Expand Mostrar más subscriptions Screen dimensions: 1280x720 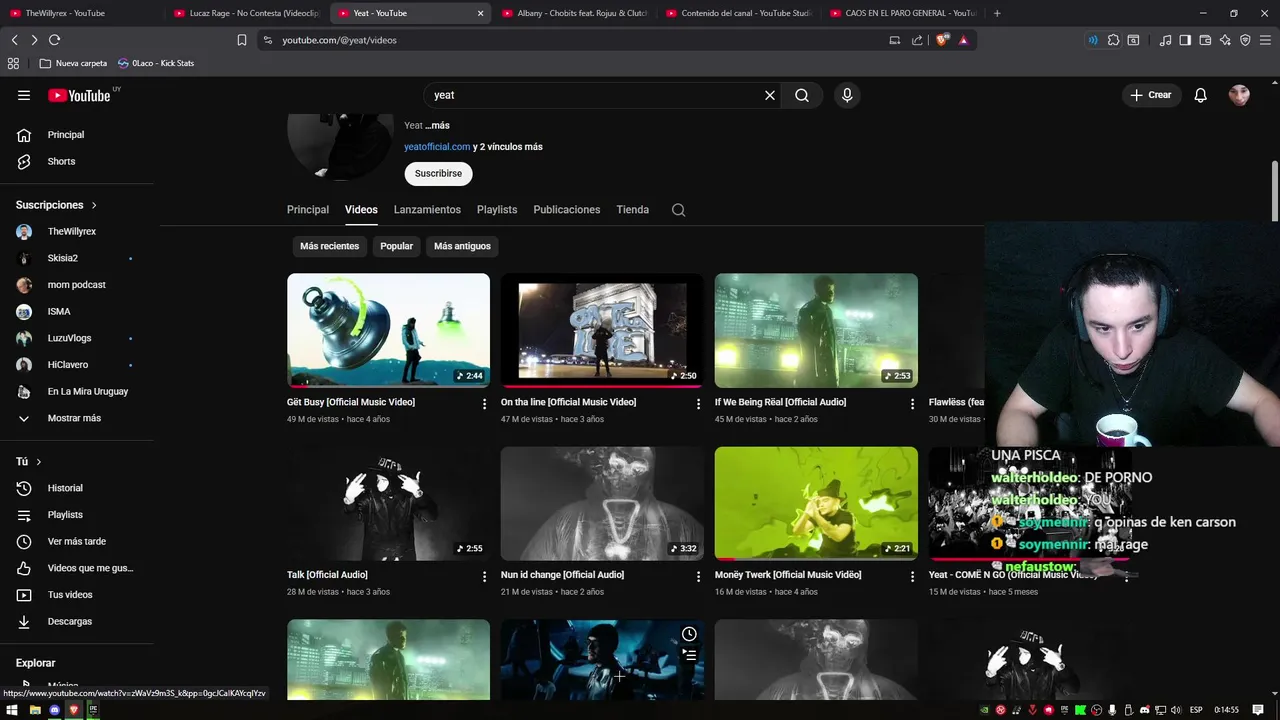(76, 418)
